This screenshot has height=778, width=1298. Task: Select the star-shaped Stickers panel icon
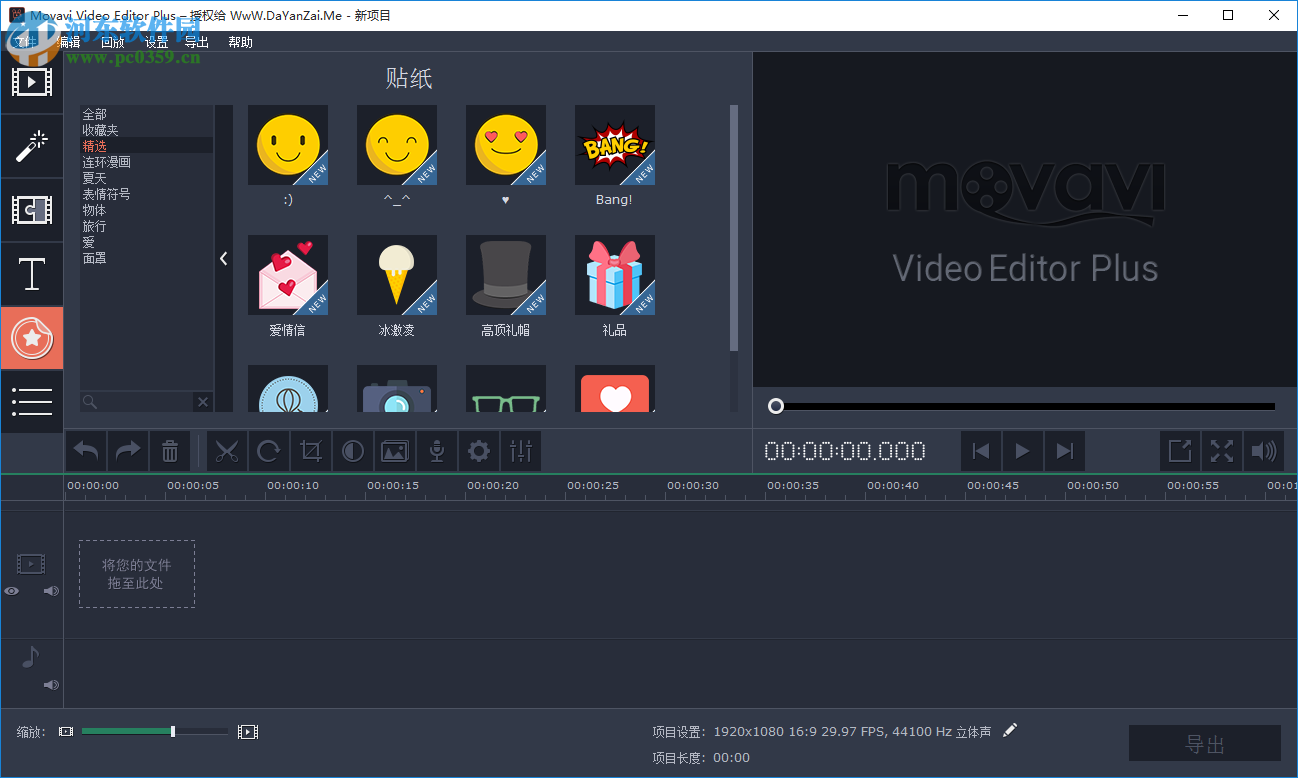point(32,338)
